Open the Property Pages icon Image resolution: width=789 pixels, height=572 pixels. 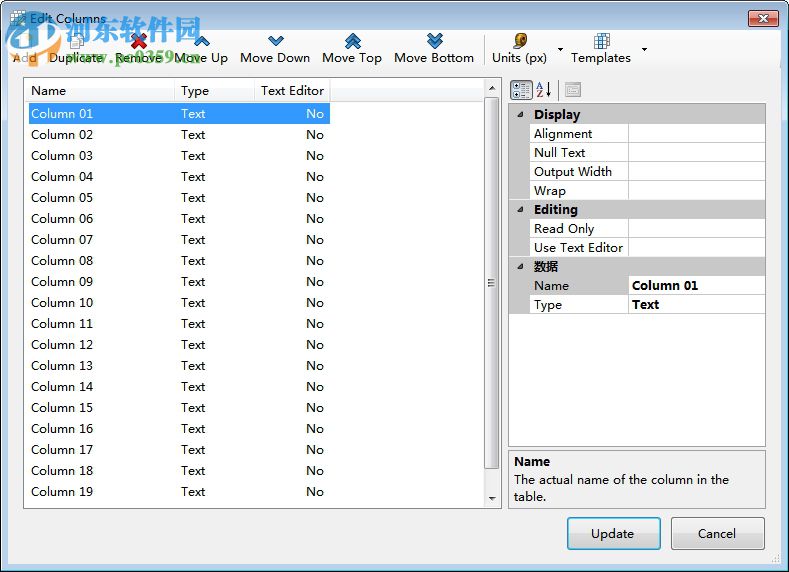coord(573,90)
